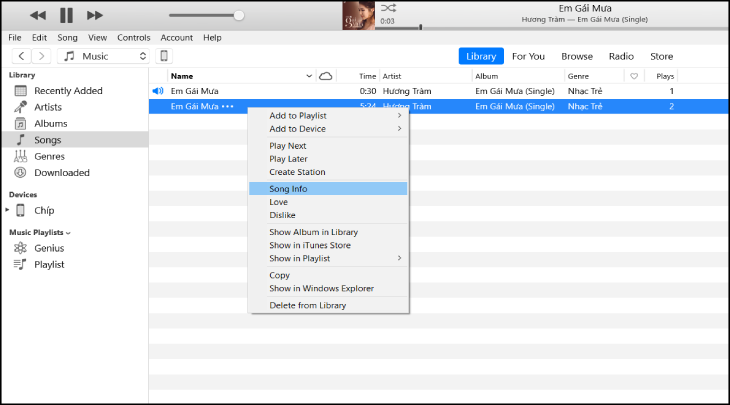Go back with the left chevron
730x405 pixels.
[21, 56]
